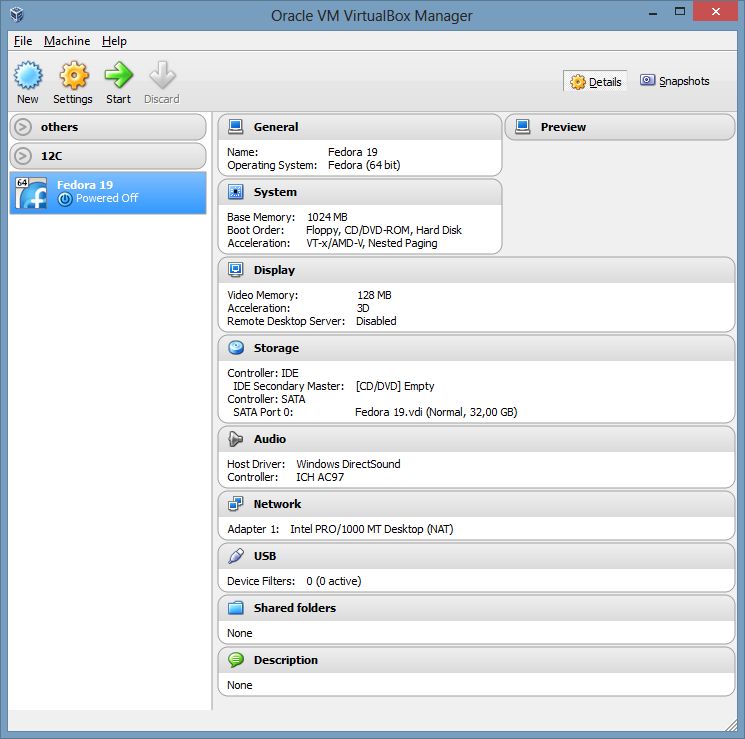Expand the 12C group chevron
Image resolution: width=745 pixels, height=739 pixels.
point(23,156)
